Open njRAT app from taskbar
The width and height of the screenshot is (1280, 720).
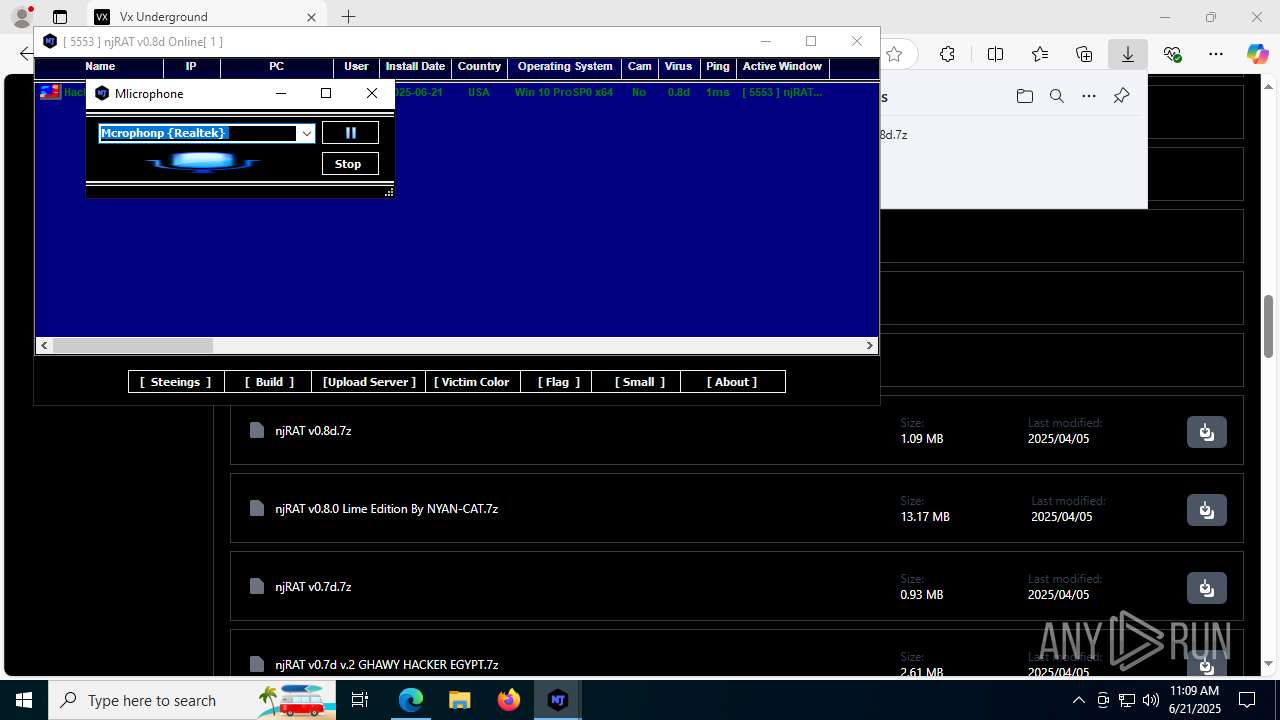point(558,700)
